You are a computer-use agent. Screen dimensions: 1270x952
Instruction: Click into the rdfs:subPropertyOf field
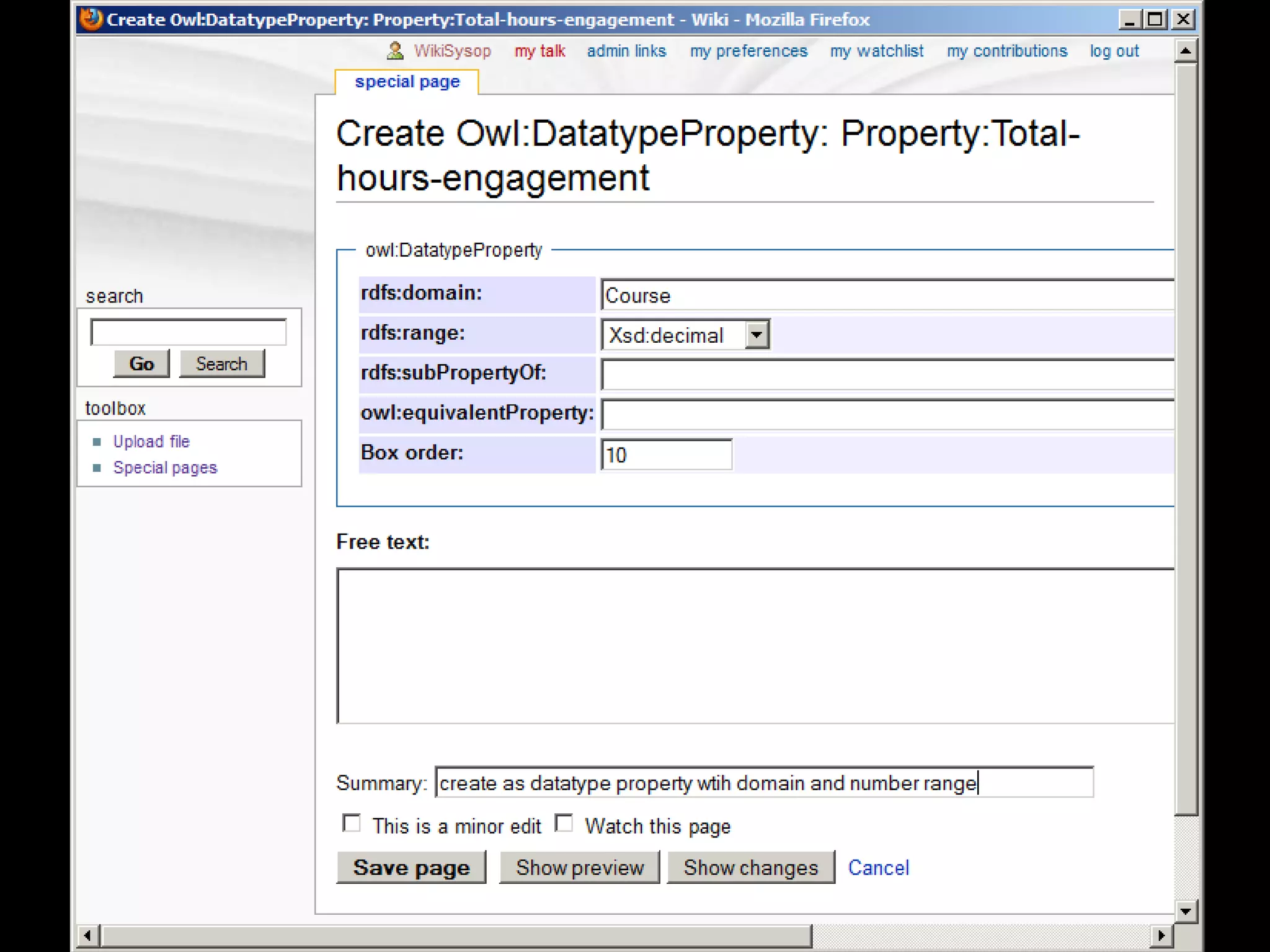(x=887, y=374)
